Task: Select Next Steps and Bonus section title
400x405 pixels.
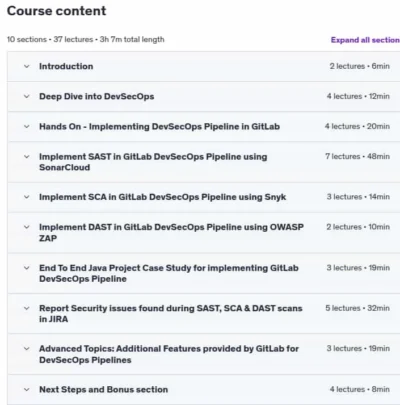Action: click(x=103, y=389)
